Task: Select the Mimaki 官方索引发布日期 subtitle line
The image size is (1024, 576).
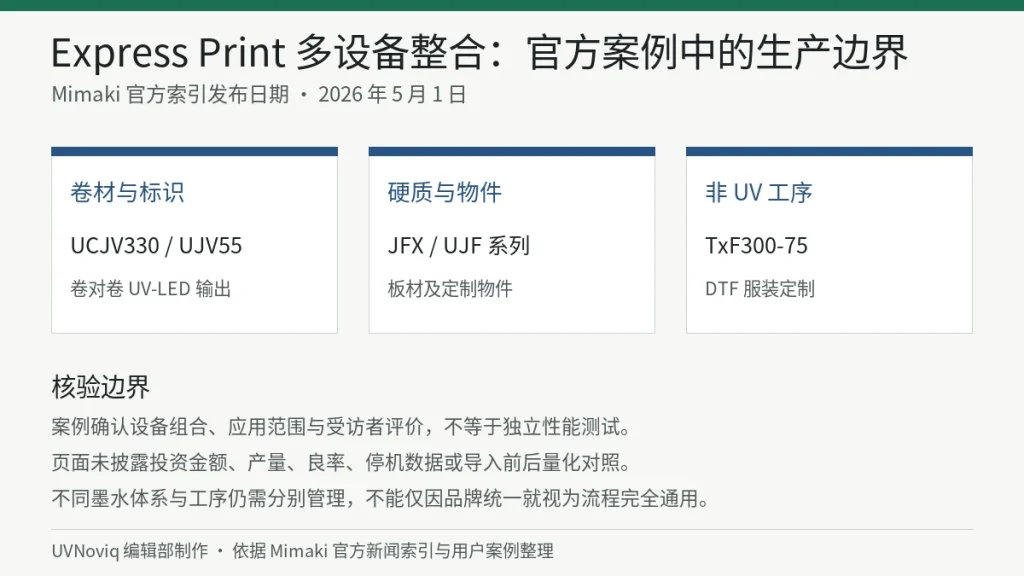Action: (x=259, y=94)
